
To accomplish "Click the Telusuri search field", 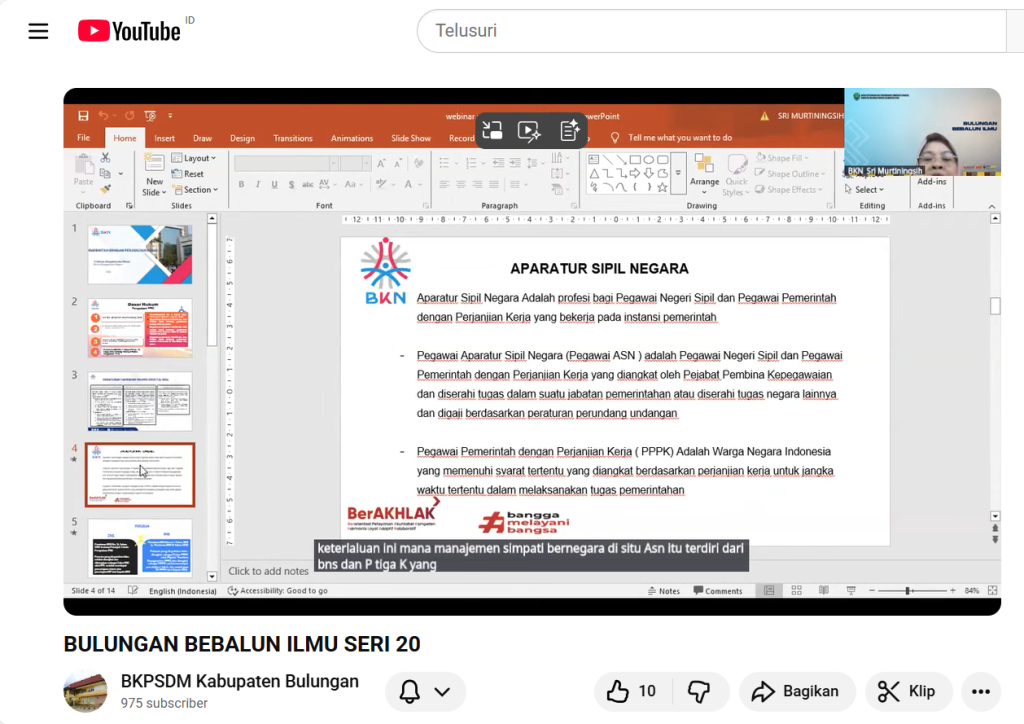I will coord(710,31).
